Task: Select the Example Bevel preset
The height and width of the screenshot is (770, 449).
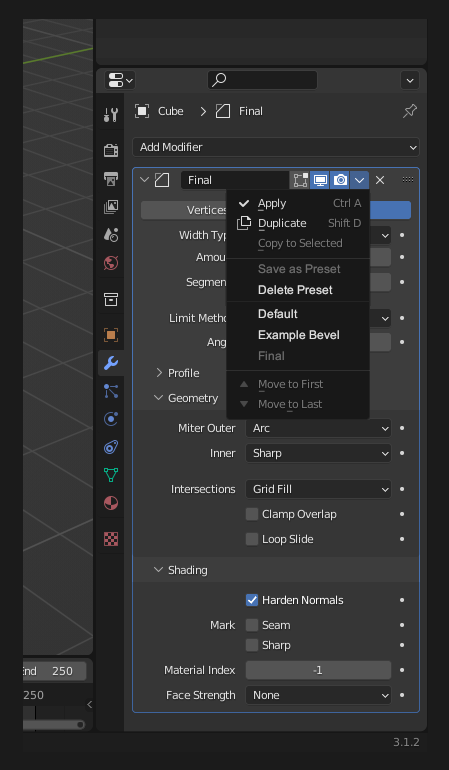Action: click(299, 335)
